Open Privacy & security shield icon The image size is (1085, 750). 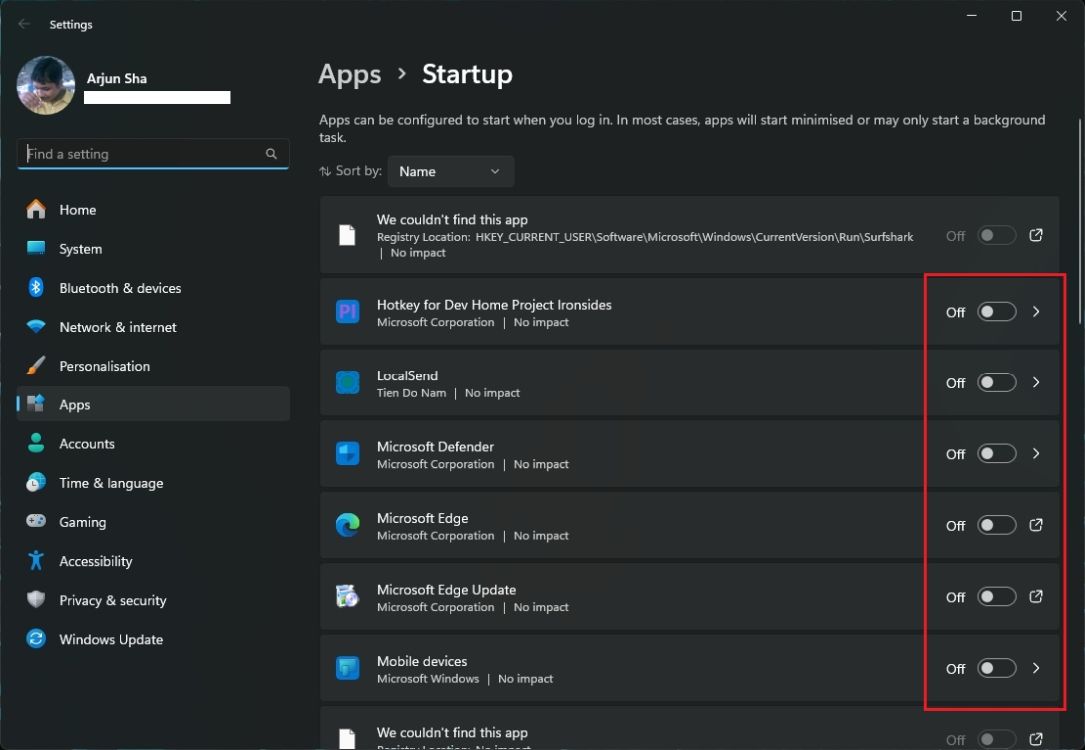click(x=36, y=600)
